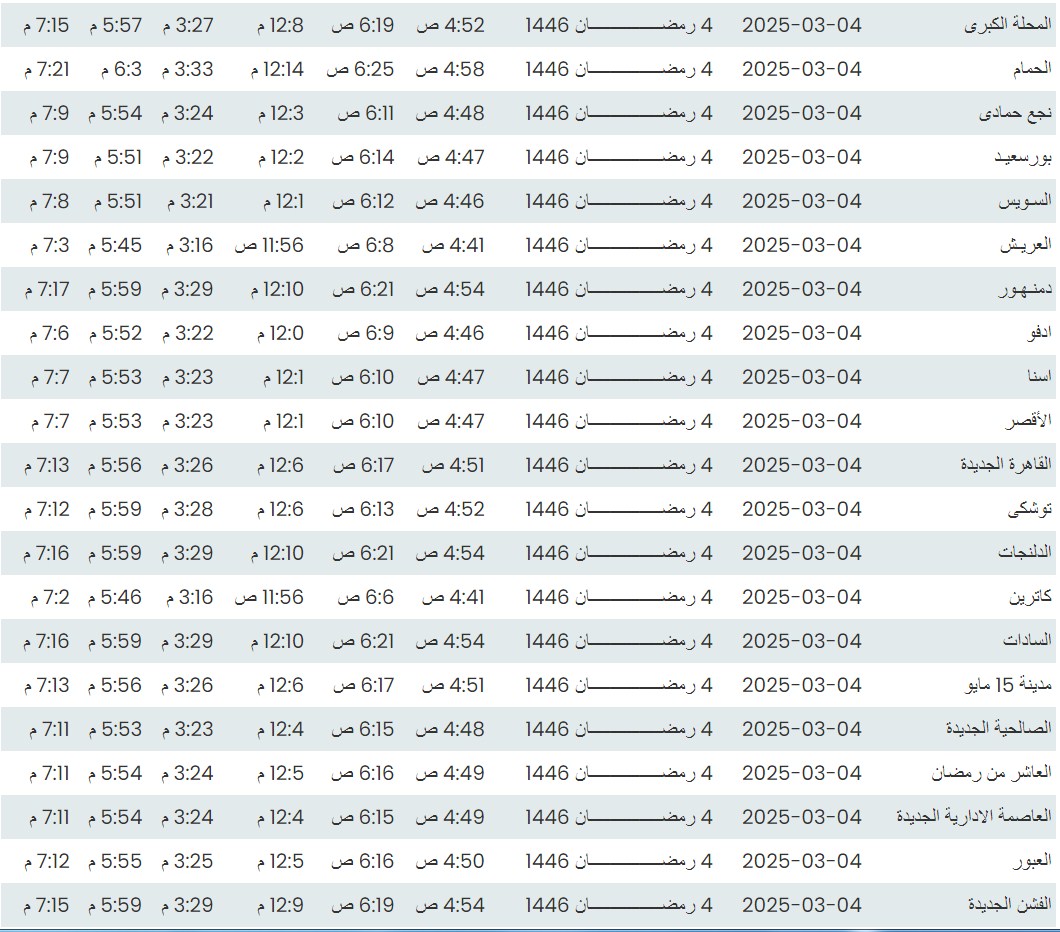Click on بورسعيد city name
The height and width of the screenshot is (932, 1060).
[x=1022, y=157]
